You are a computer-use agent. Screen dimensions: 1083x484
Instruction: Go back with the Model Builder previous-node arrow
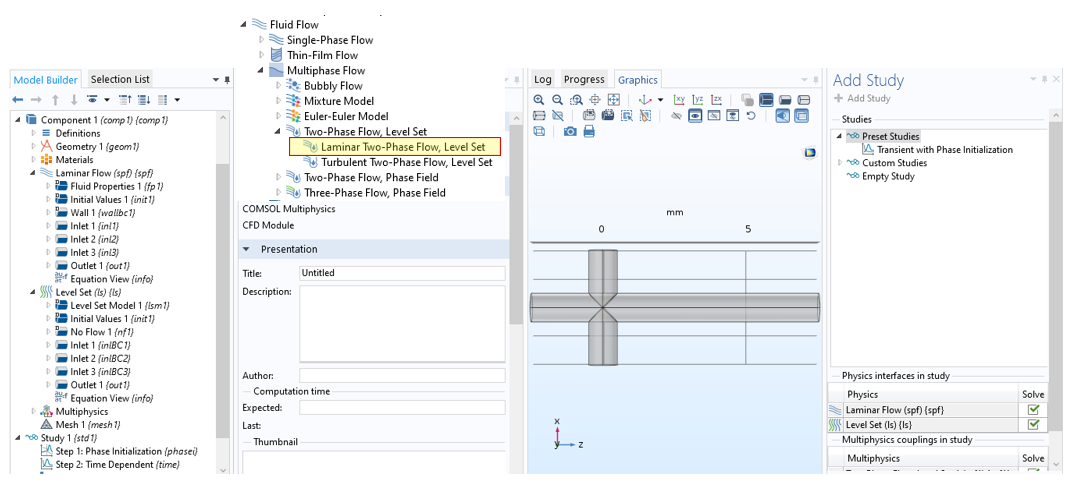[x=18, y=100]
